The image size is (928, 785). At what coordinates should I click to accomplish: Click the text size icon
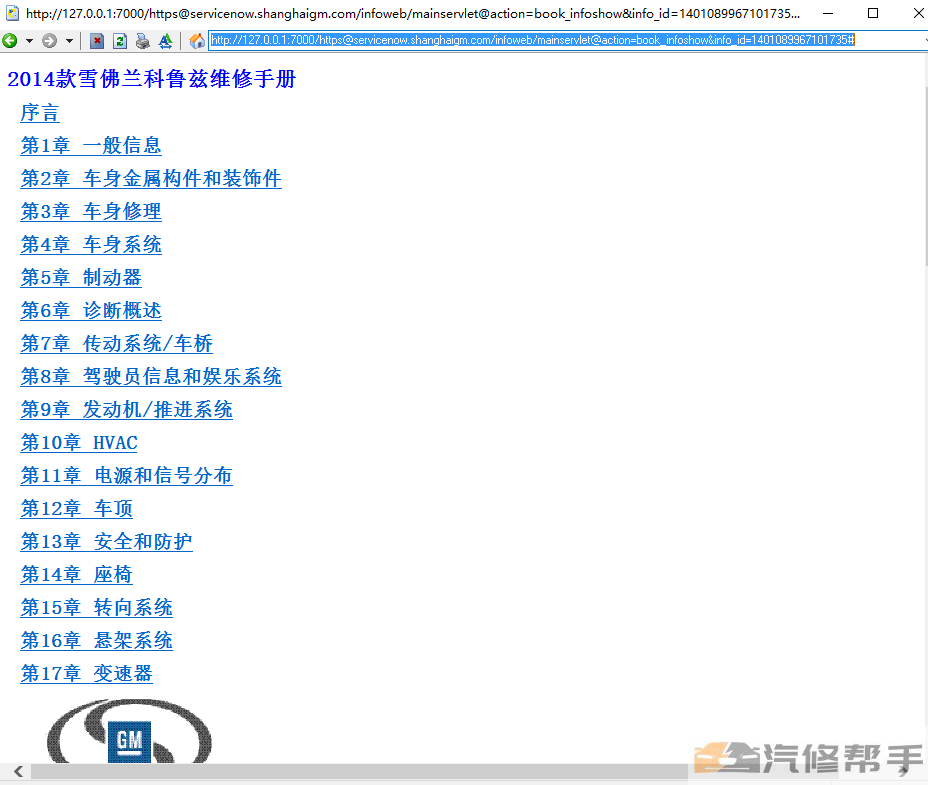click(166, 40)
